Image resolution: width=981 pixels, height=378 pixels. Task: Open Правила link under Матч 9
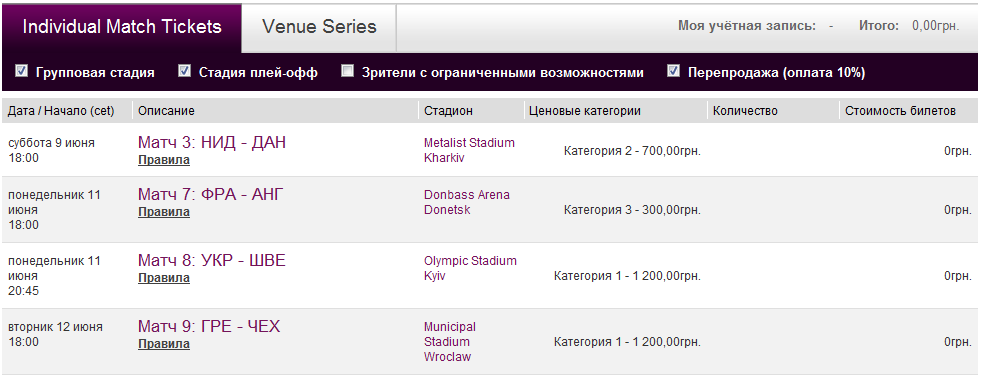tap(164, 344)
